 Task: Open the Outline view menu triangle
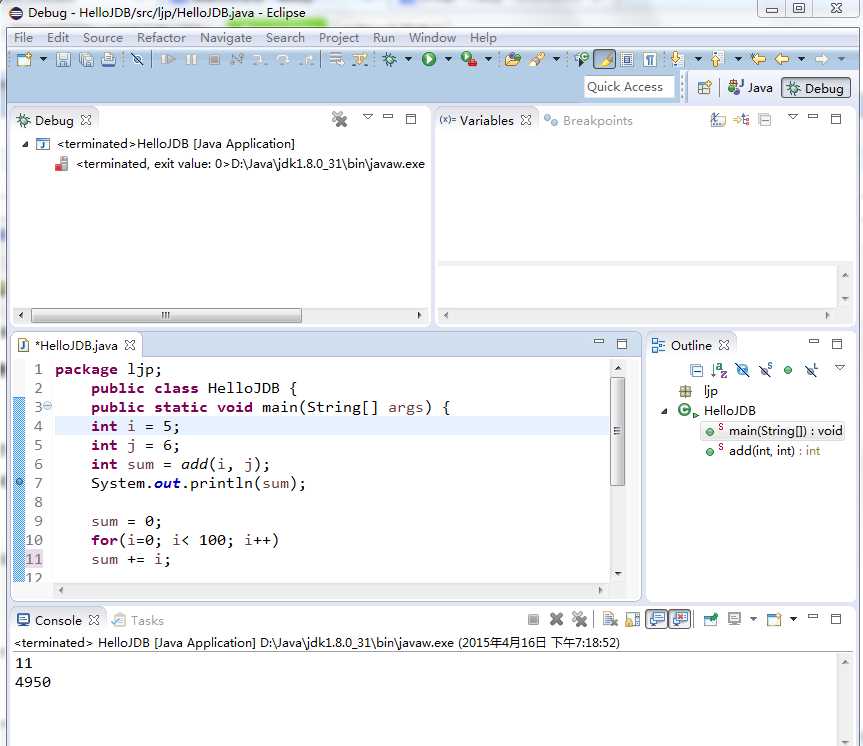click(x=839, y=367)
